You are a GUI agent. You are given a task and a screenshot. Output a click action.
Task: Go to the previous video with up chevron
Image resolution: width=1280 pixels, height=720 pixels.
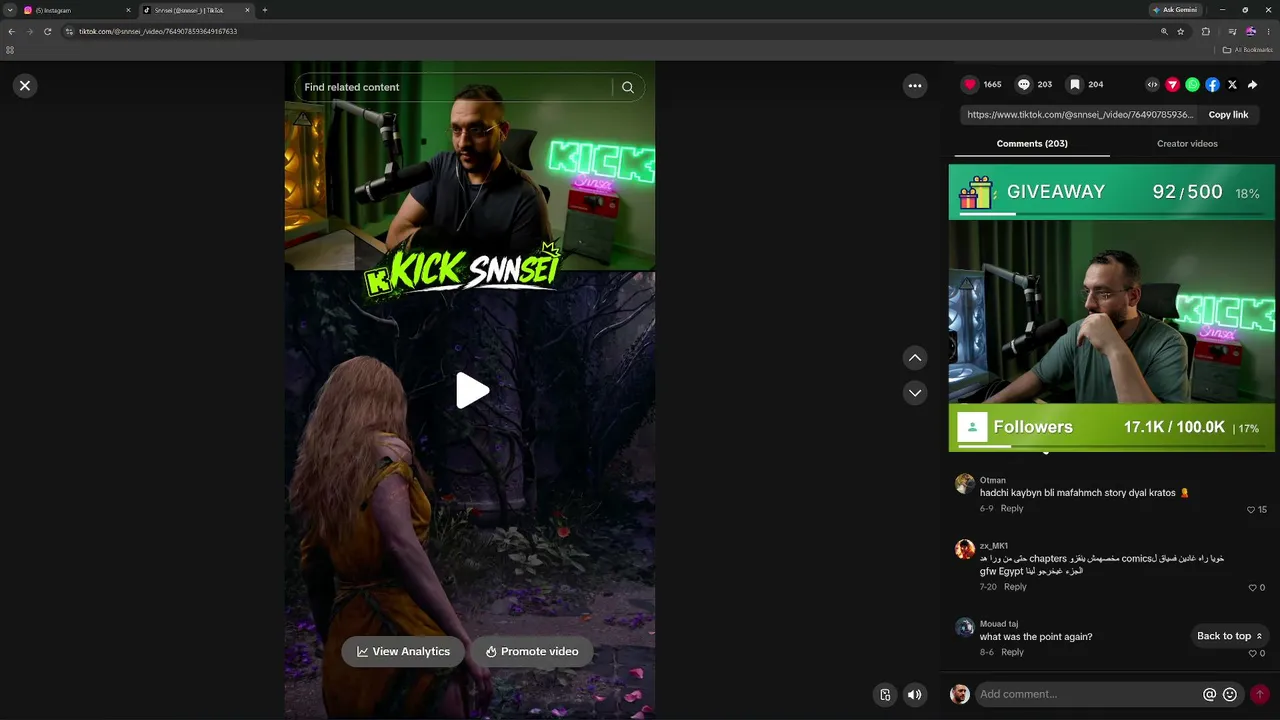pos(914,358)
